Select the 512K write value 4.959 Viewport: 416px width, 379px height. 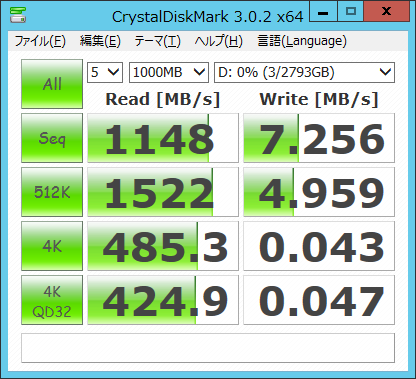319,192
